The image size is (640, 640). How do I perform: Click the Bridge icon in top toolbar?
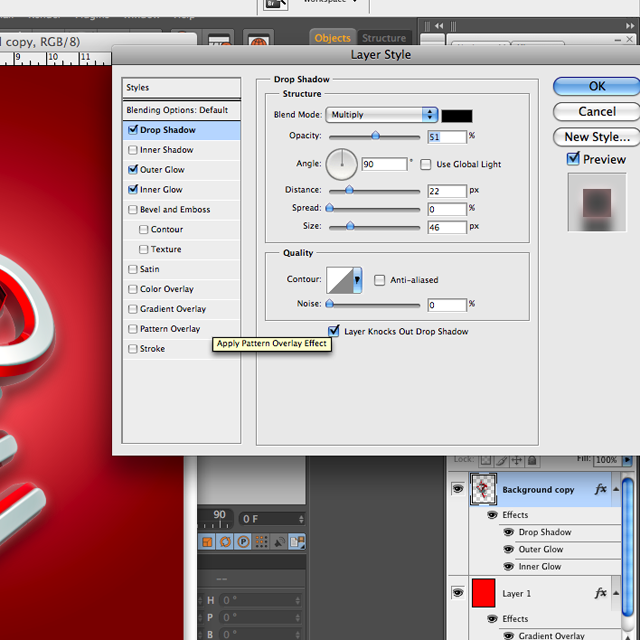pyautogui.click(x=276, y=4)
